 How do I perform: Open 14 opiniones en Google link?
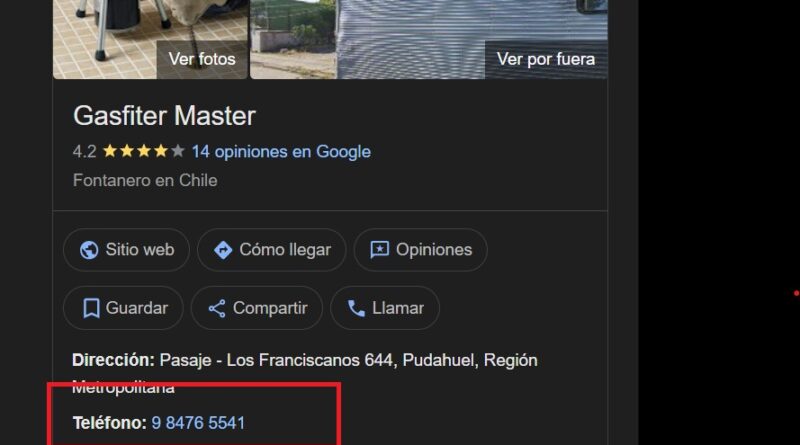[x=281, y=152]
